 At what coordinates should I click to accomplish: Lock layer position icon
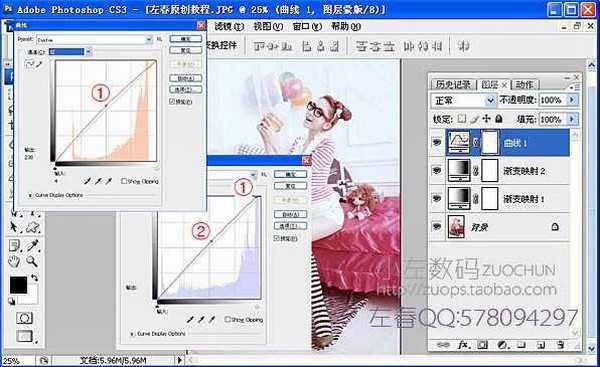[x=486, y=119]
